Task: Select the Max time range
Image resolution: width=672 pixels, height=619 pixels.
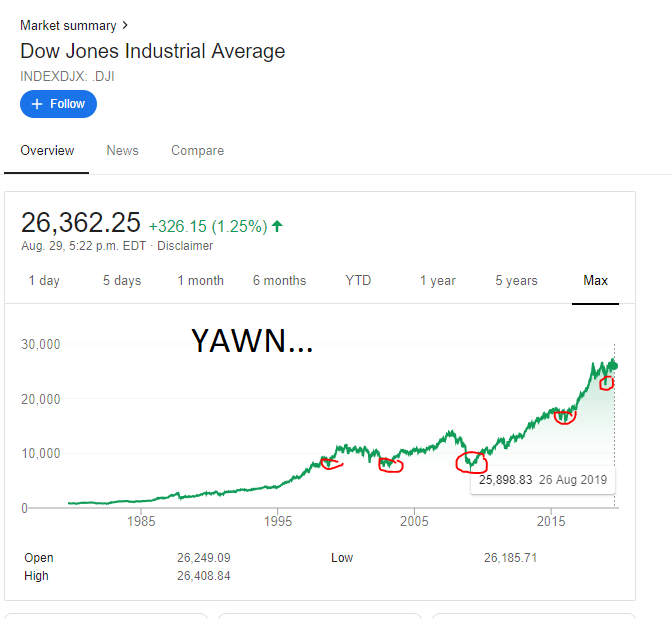Action: [595, 281]
